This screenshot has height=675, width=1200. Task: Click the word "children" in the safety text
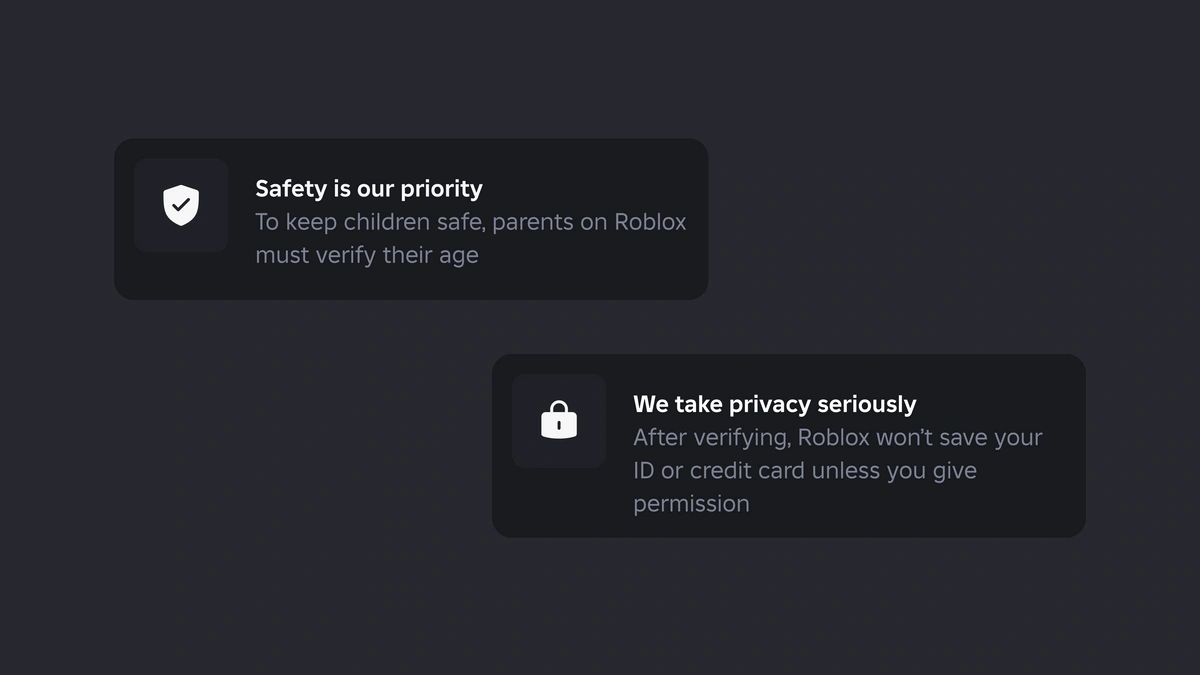click(x=386, y=222)
